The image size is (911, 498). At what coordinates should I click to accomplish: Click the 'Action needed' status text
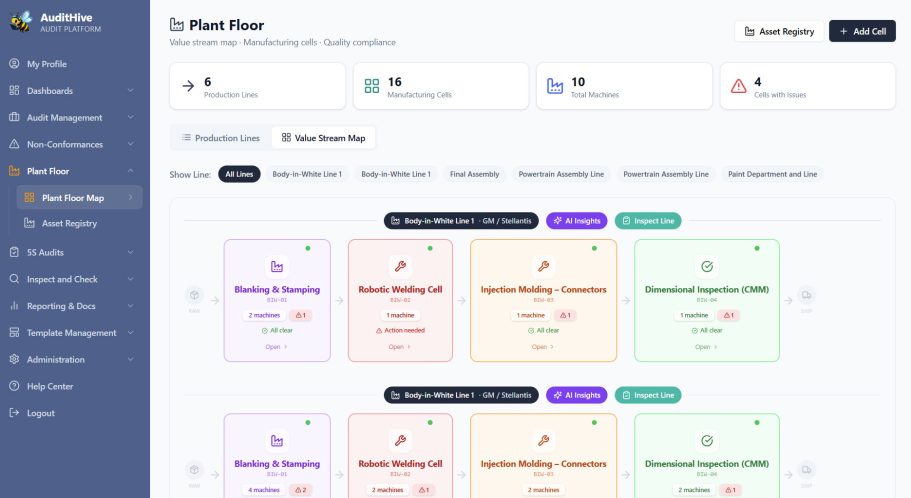pos(400,330)
